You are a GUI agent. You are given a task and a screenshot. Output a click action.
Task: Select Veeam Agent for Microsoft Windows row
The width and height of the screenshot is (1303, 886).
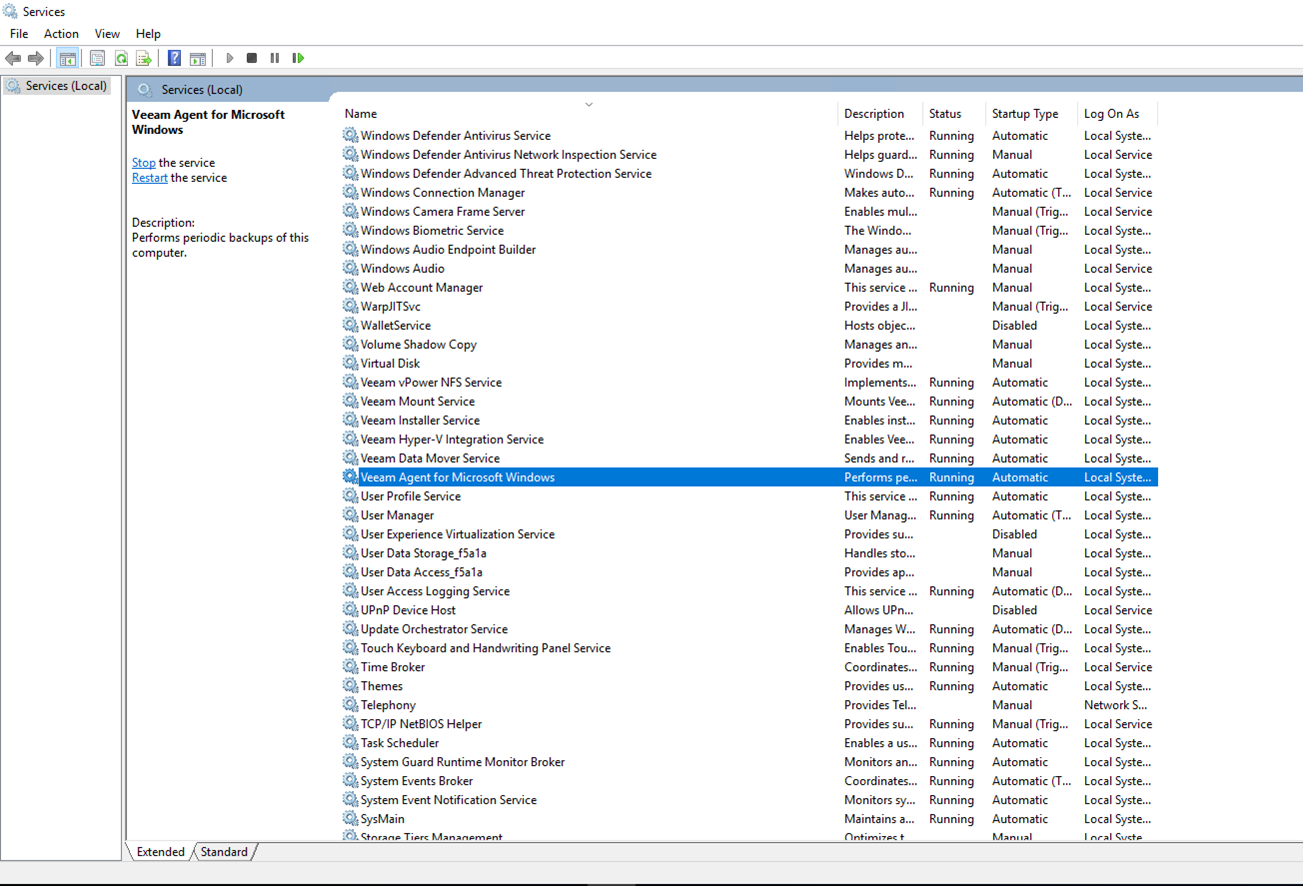[x=749, y=477]
